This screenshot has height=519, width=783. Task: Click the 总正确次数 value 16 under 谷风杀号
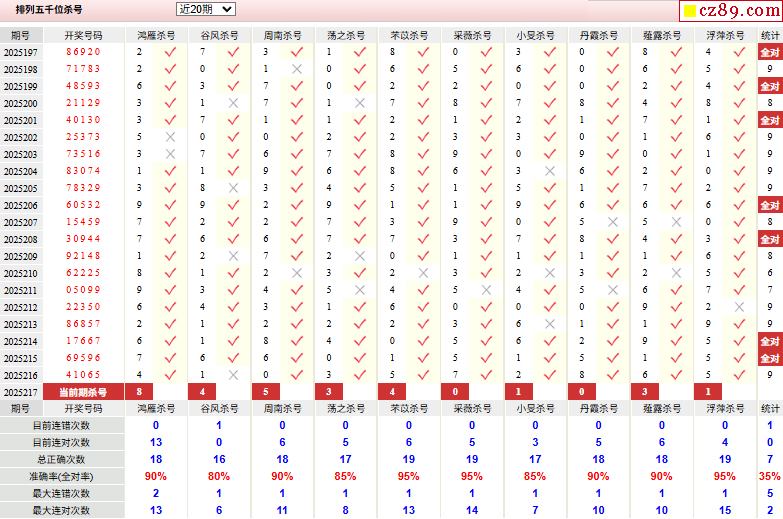219,460
